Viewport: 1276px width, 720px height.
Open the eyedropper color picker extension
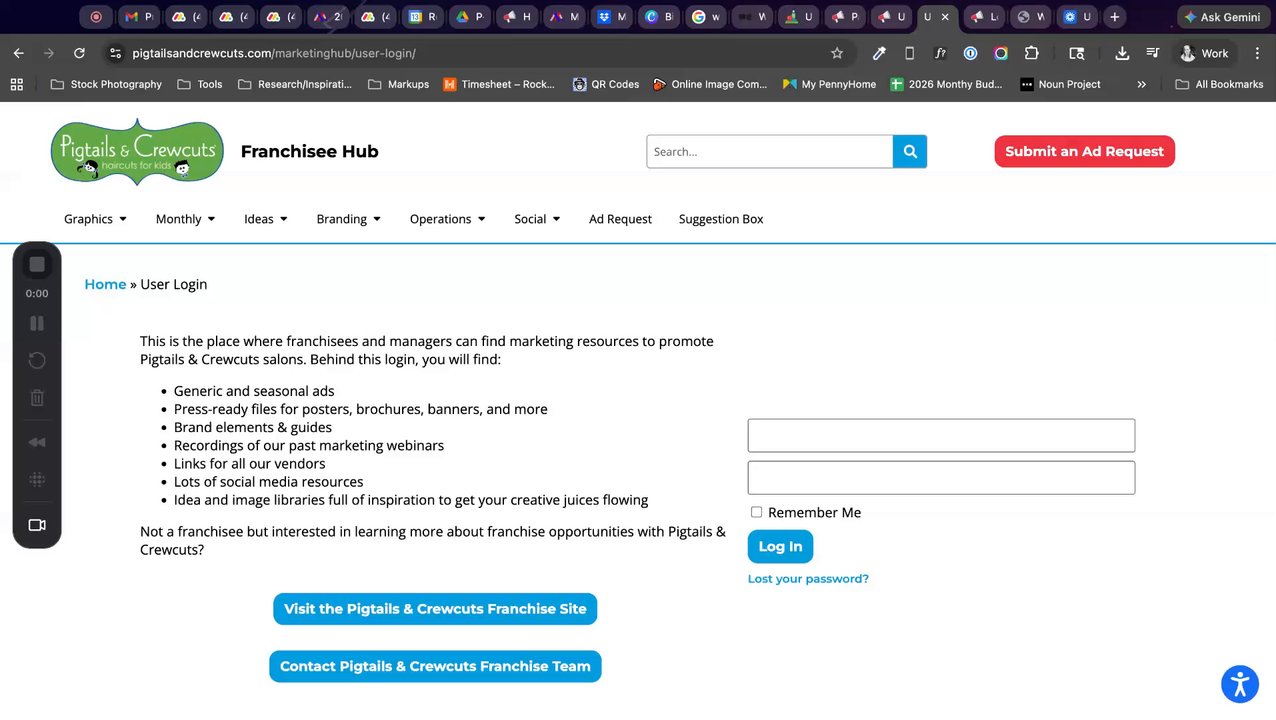click(879, 53)
